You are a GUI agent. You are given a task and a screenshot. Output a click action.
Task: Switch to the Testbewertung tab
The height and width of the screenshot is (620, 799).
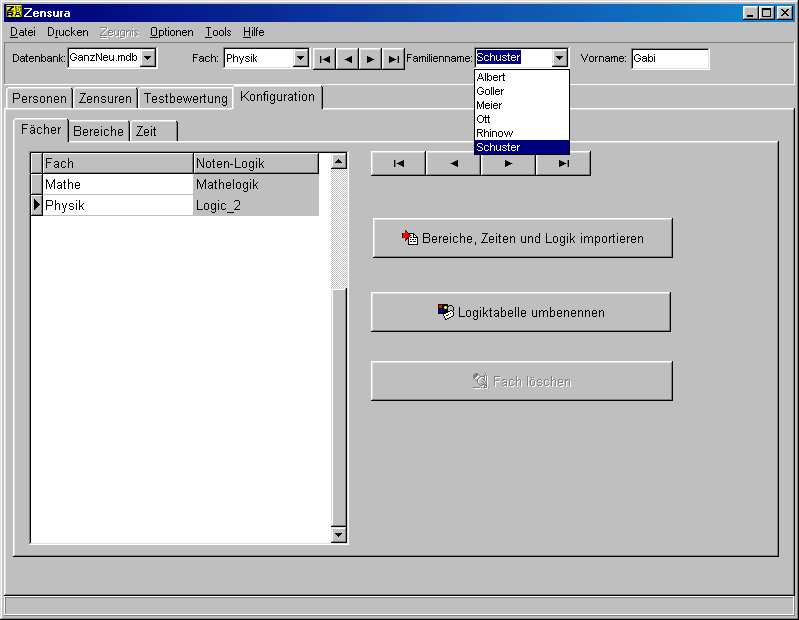coord(185,98)
